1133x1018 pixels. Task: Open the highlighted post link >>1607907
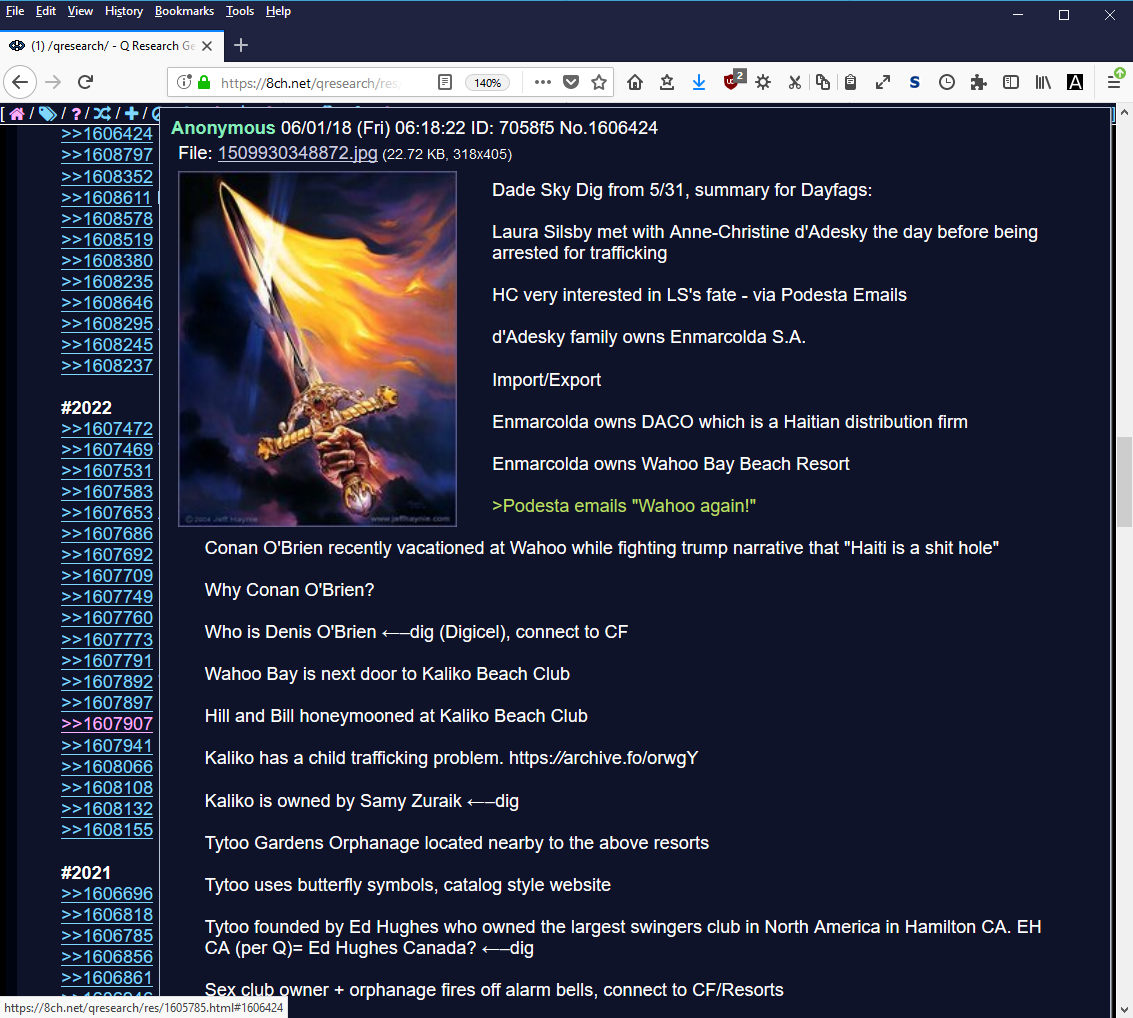(x=107, y=723)
